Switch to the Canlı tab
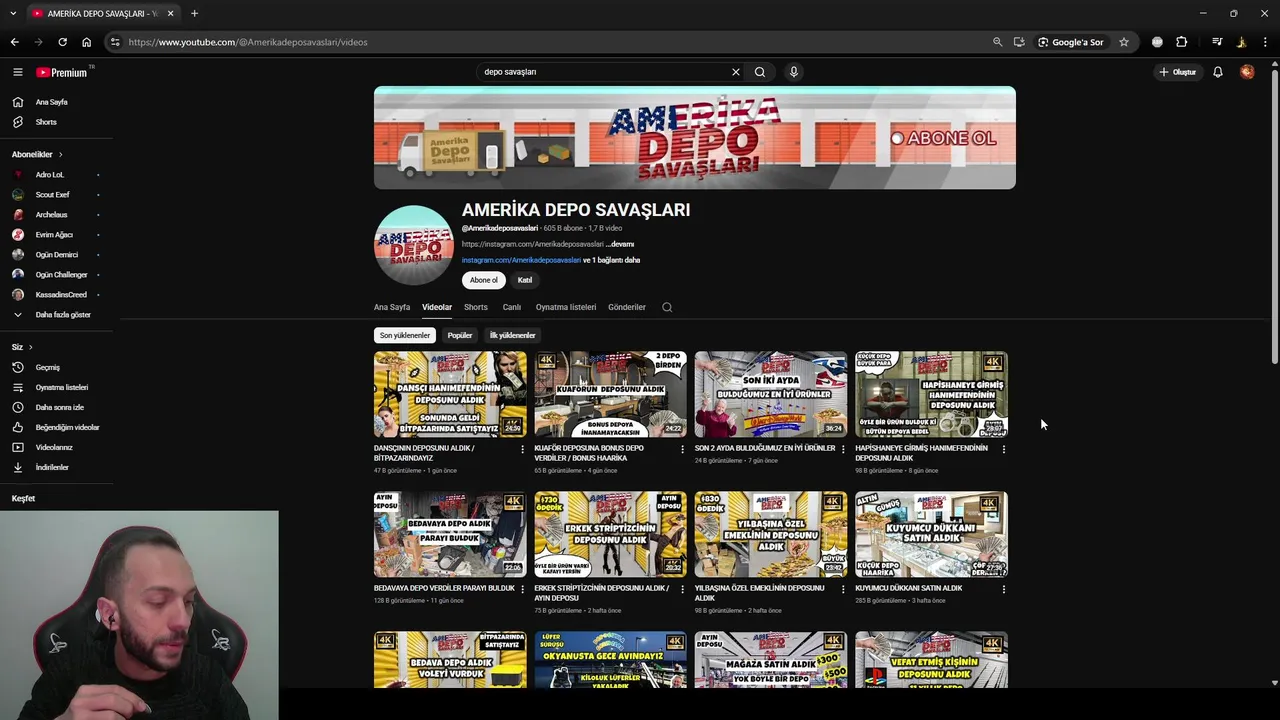This screenshot has width=1280, height=720. (x=512, y=307)
